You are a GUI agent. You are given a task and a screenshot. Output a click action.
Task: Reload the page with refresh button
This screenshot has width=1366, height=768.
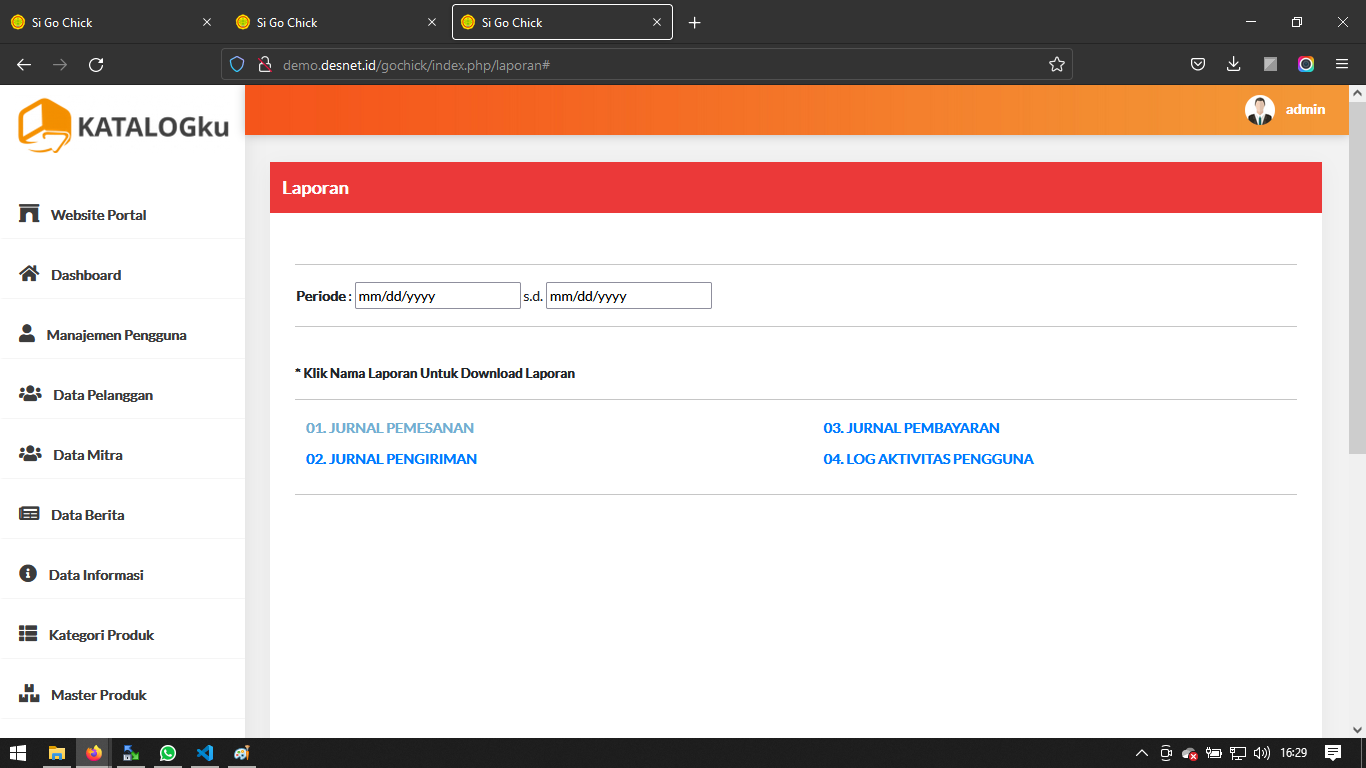point(96,65)
